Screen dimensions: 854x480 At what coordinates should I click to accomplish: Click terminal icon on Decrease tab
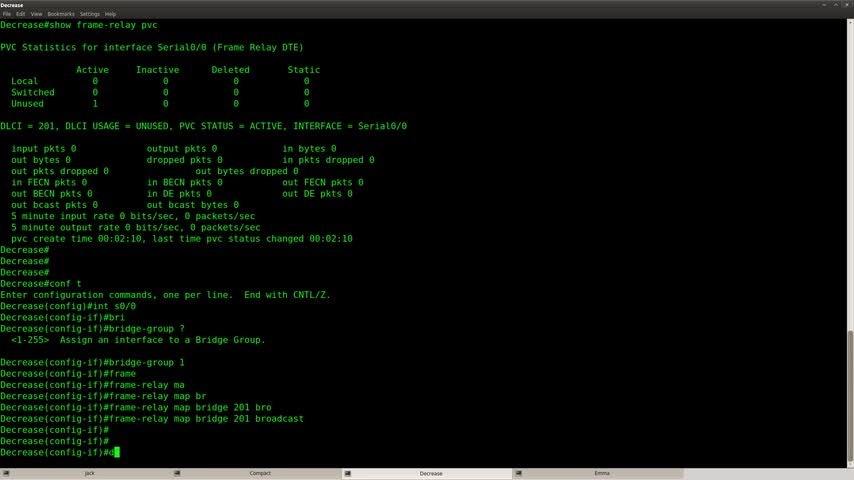347,473
